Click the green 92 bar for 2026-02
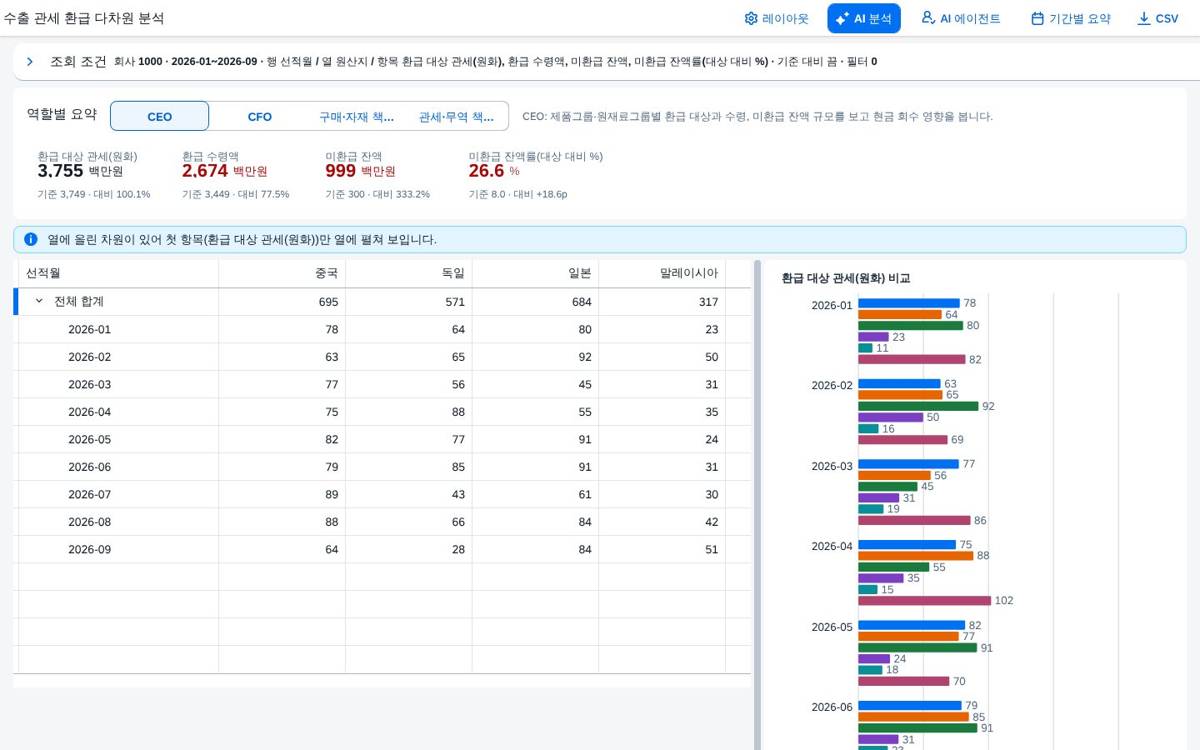The height and width of the screenshot is (750, 1200). (x=918, y=406)
